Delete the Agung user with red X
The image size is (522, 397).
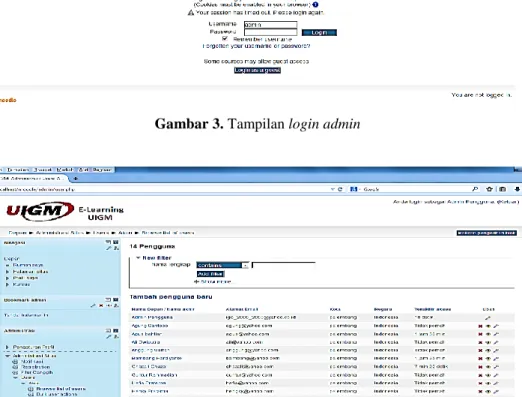coord(480,326)
